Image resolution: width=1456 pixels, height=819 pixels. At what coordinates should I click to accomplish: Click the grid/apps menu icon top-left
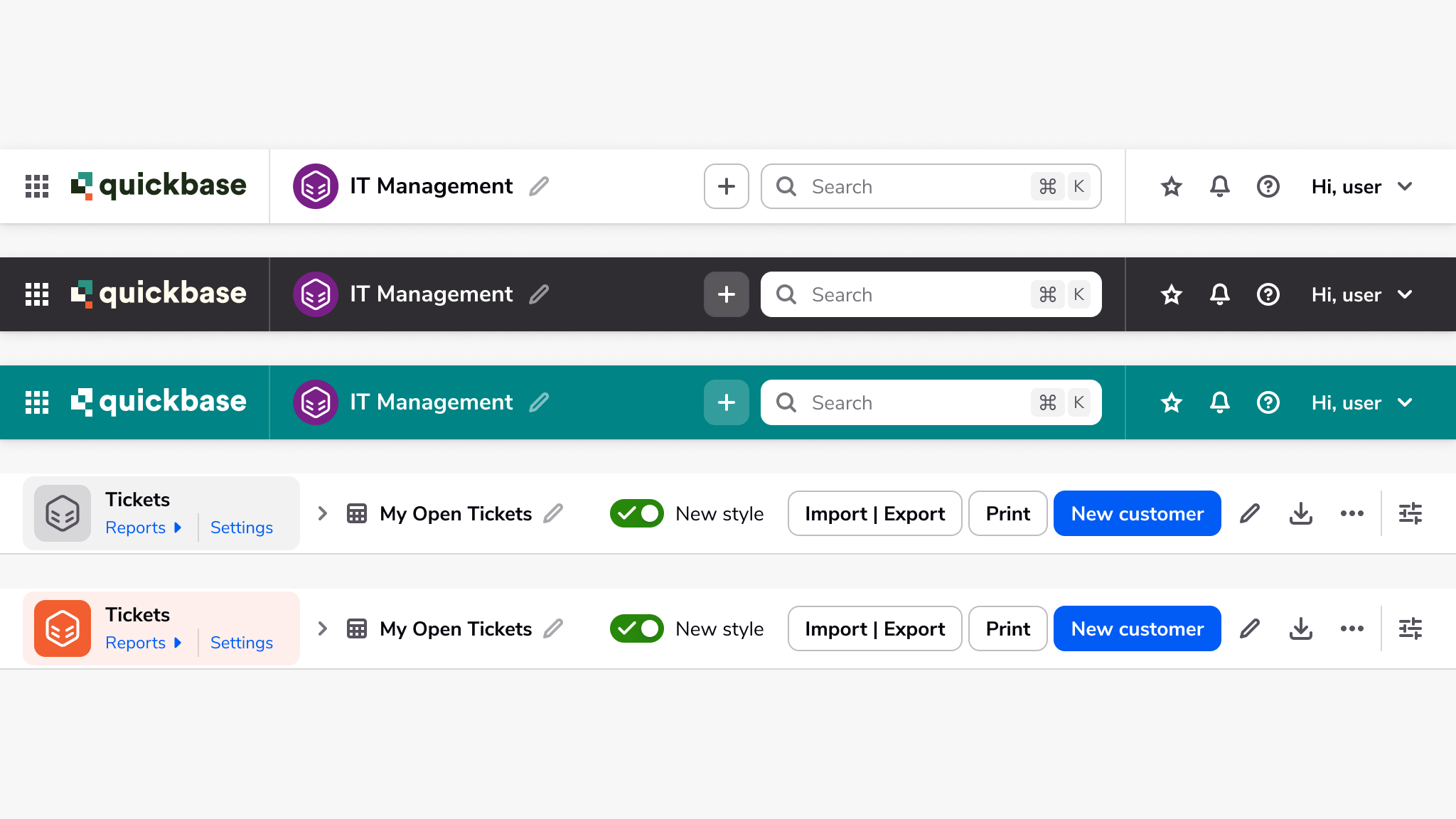pos(36,187)
